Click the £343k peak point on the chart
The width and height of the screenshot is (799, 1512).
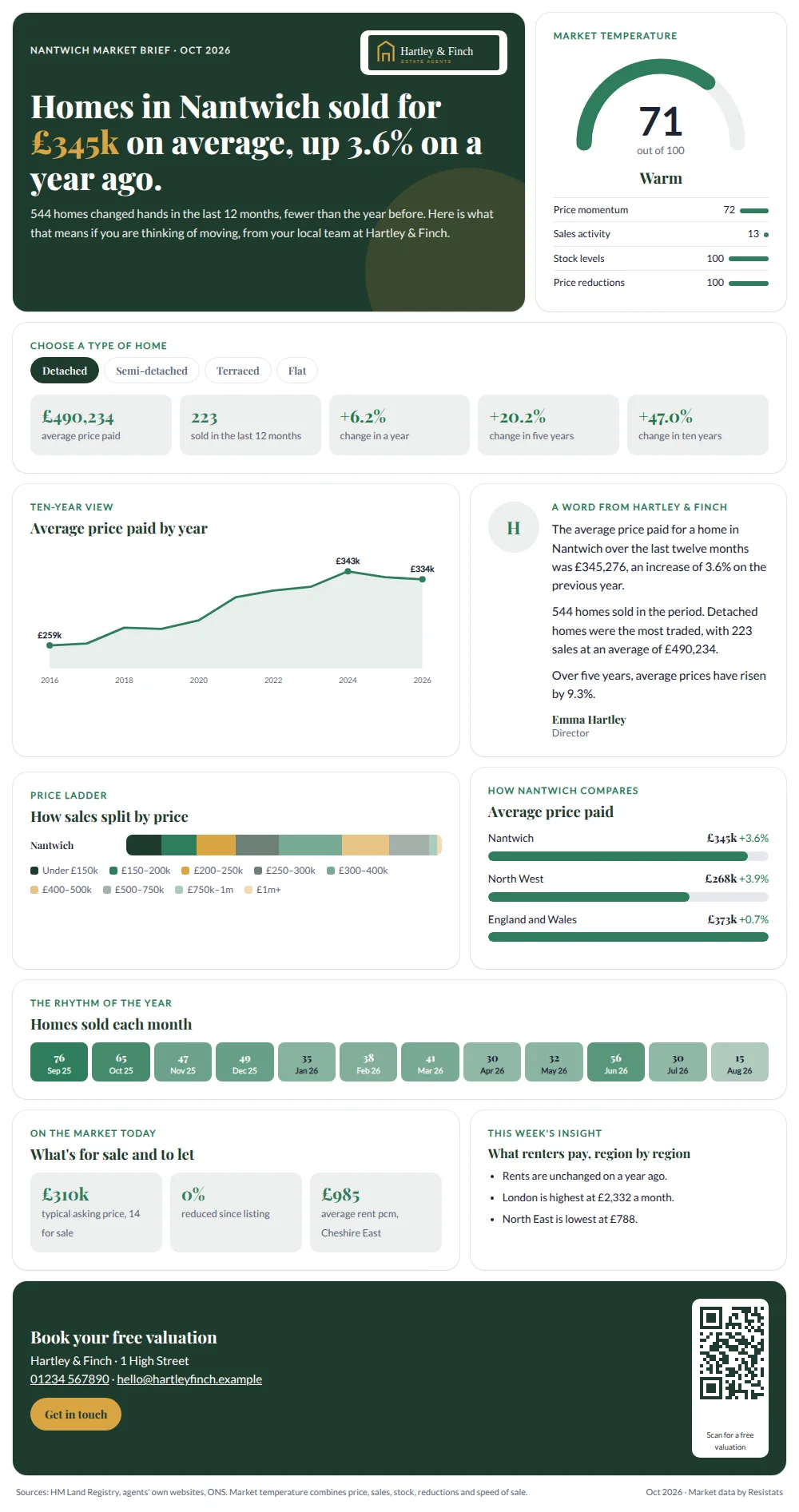[x=348, y=571]
